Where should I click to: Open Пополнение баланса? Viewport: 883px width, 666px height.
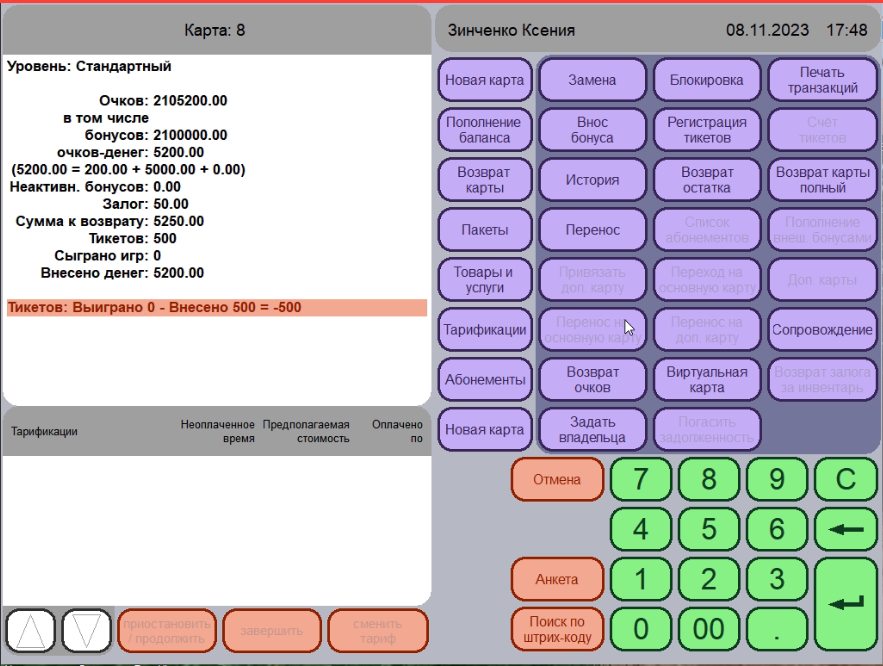point(485,130)
